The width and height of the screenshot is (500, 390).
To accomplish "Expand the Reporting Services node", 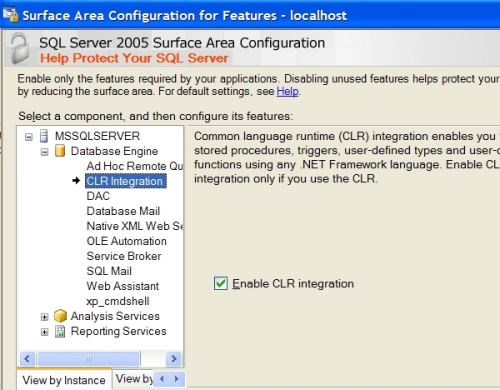I will click(44, 332).
